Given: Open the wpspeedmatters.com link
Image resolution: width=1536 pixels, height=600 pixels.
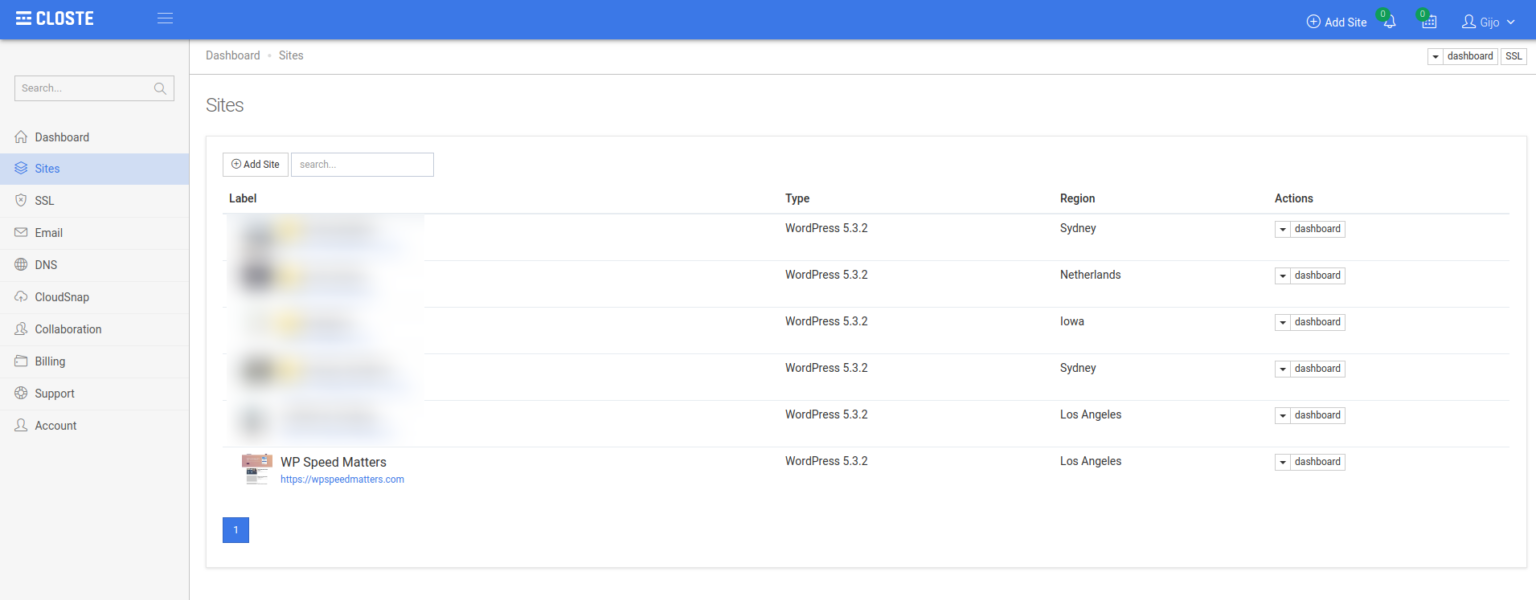Looking at the screenshot, I should click(x=343, y=479).
